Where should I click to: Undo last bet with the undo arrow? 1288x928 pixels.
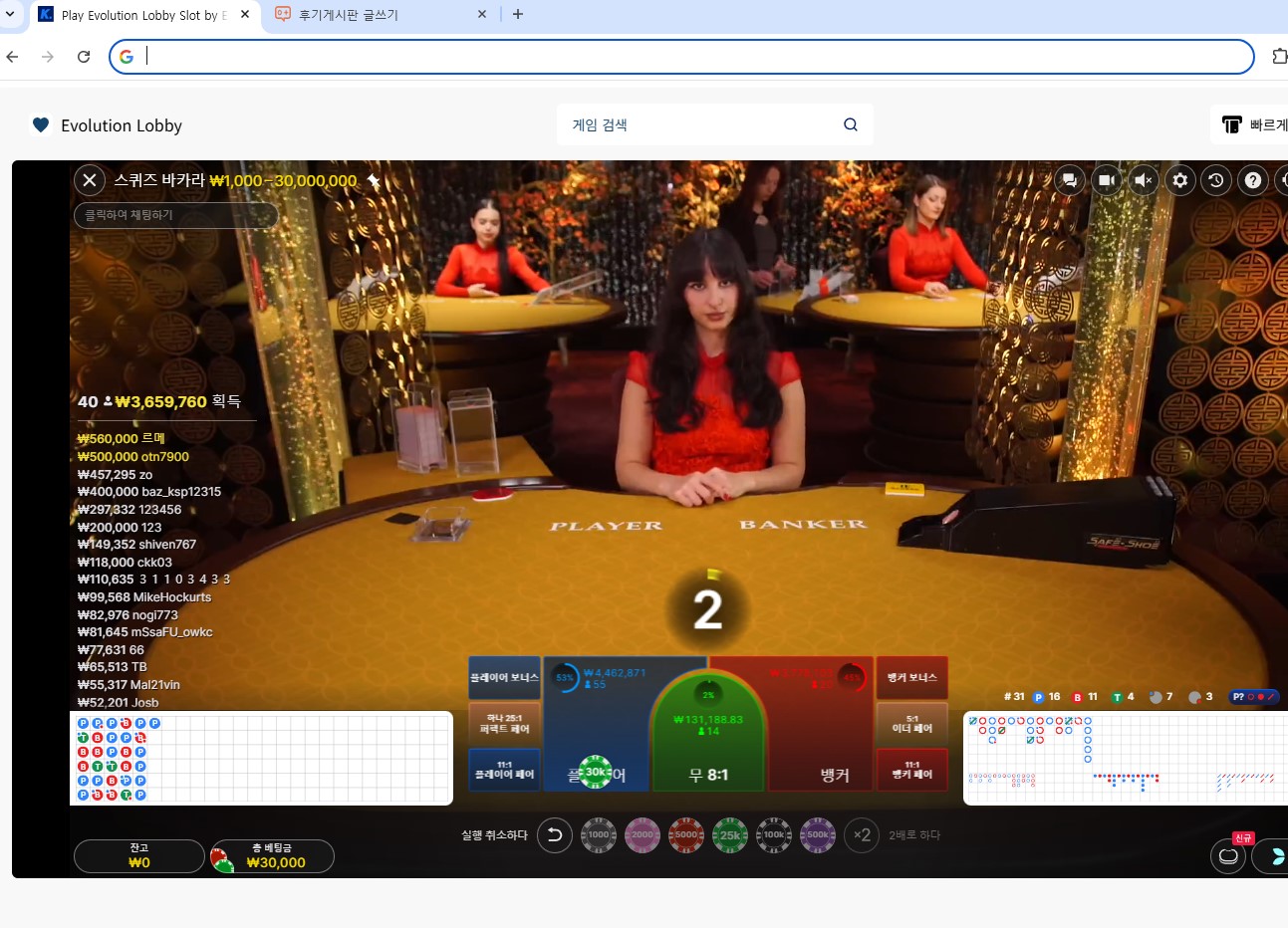click(555, 835)
